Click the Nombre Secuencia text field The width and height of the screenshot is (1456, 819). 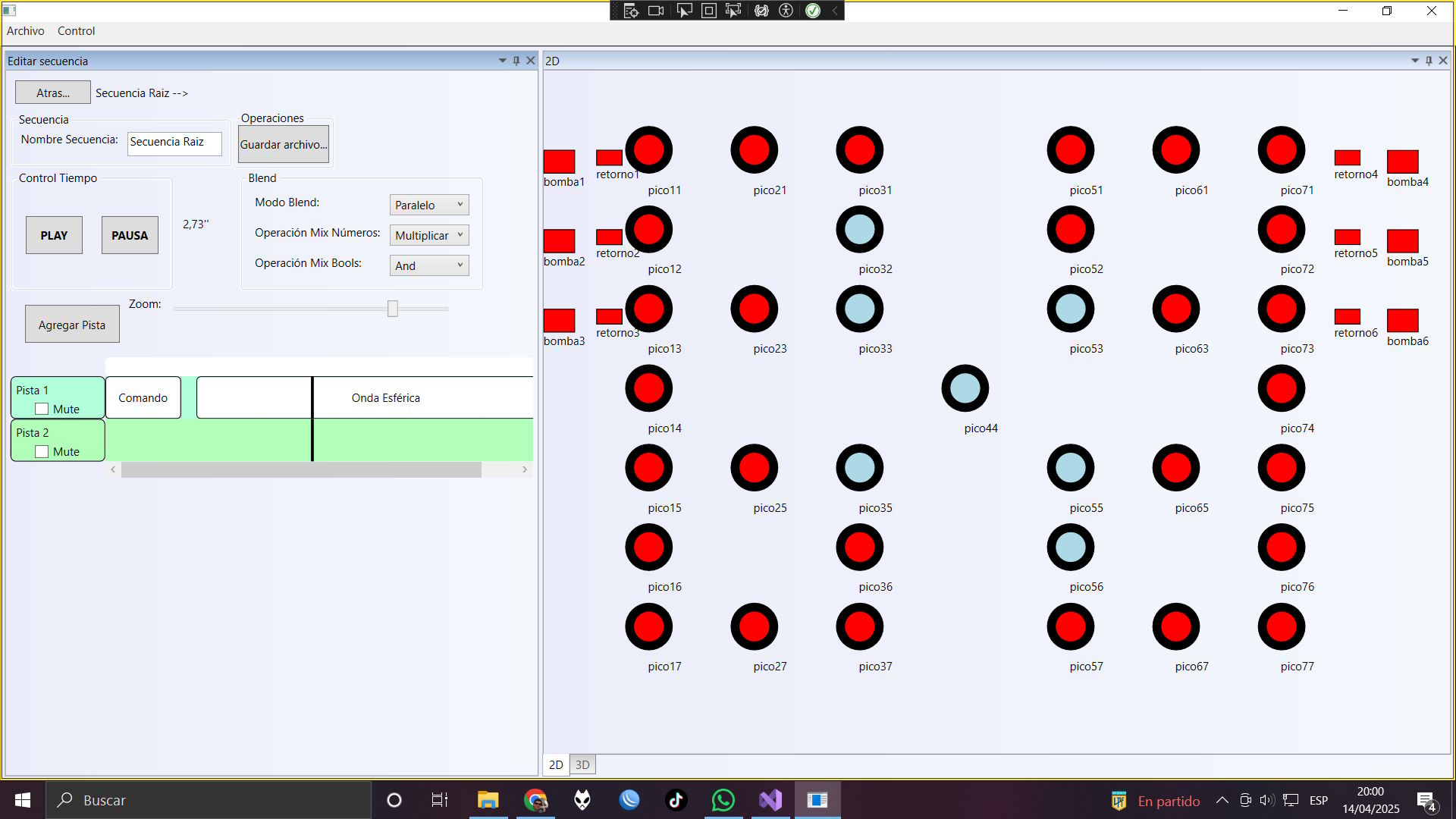(174, 142)
